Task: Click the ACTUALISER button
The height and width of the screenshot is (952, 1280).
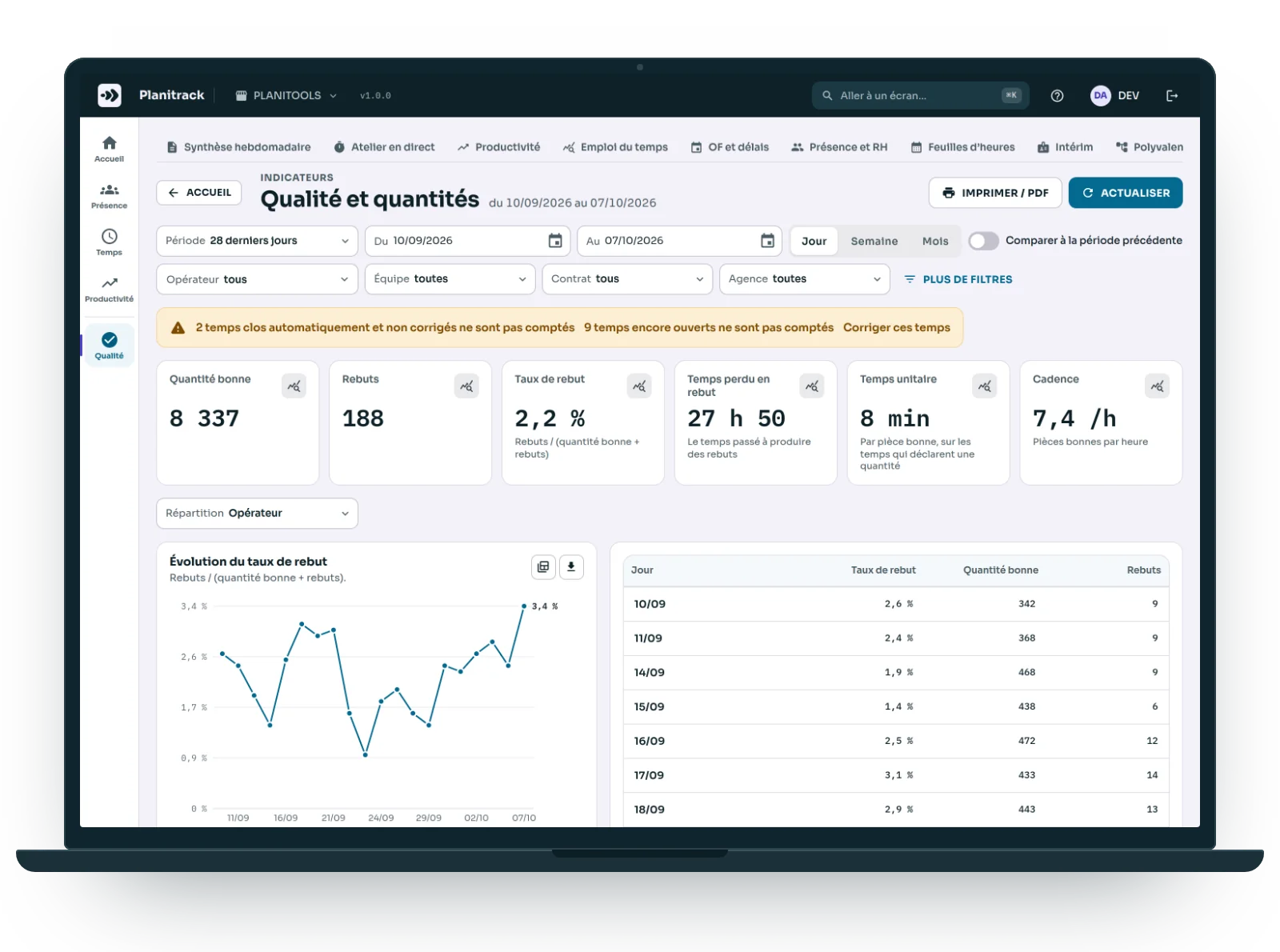Action: coord(1126,193)
